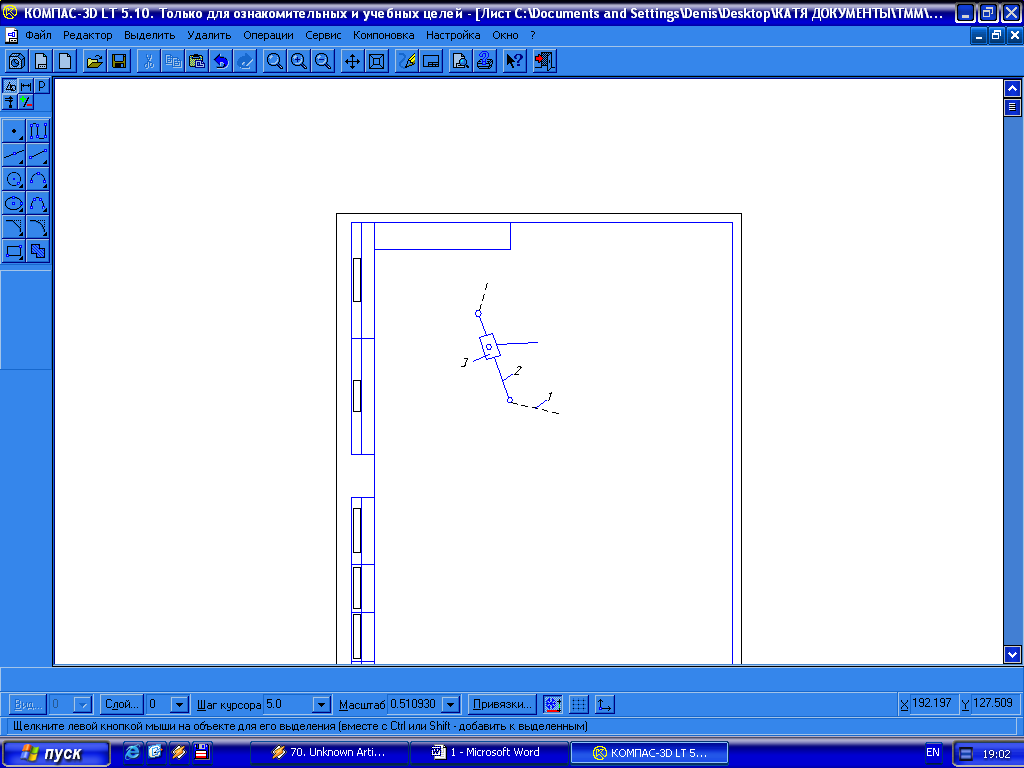Open the ? help menu
The image size is (1024, 768).
533,35
